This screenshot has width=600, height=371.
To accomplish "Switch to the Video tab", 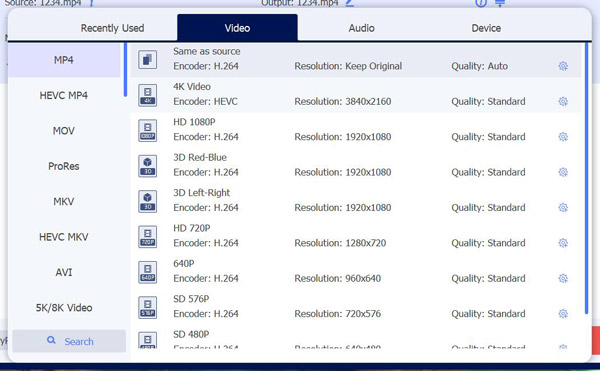I will [237, 28].
